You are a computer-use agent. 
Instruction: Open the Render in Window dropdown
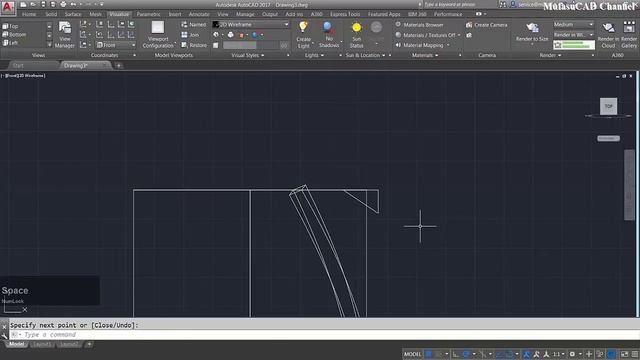point(573,35)
